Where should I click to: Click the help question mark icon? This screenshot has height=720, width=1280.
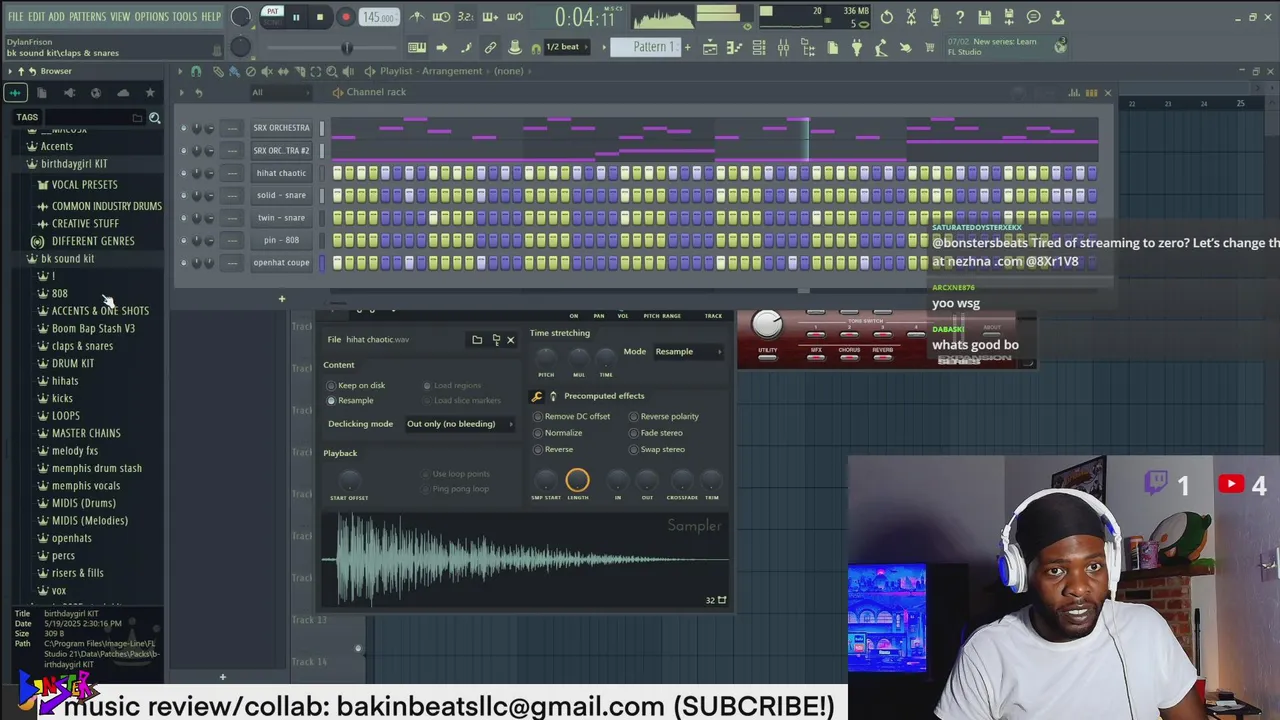(960, 17)
